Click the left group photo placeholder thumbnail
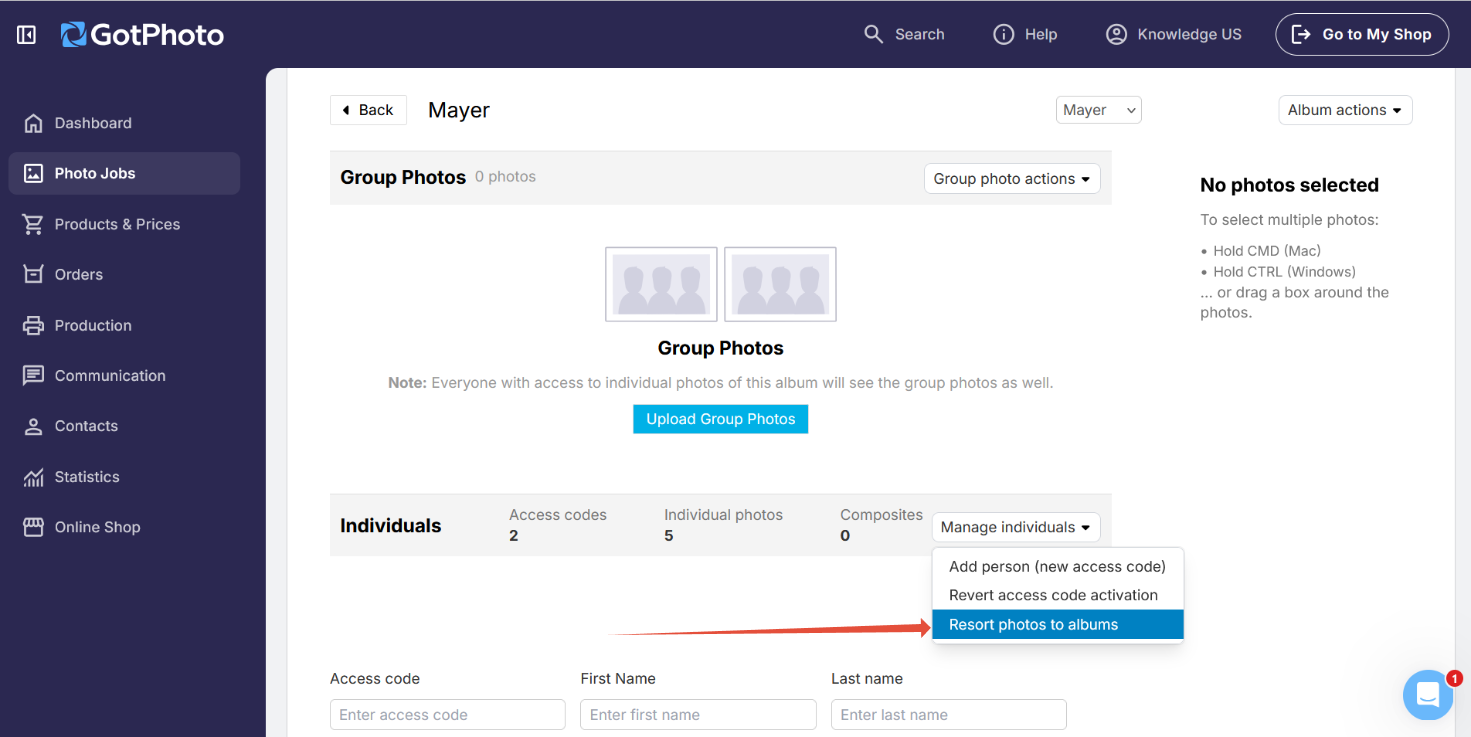 point(661,284)
